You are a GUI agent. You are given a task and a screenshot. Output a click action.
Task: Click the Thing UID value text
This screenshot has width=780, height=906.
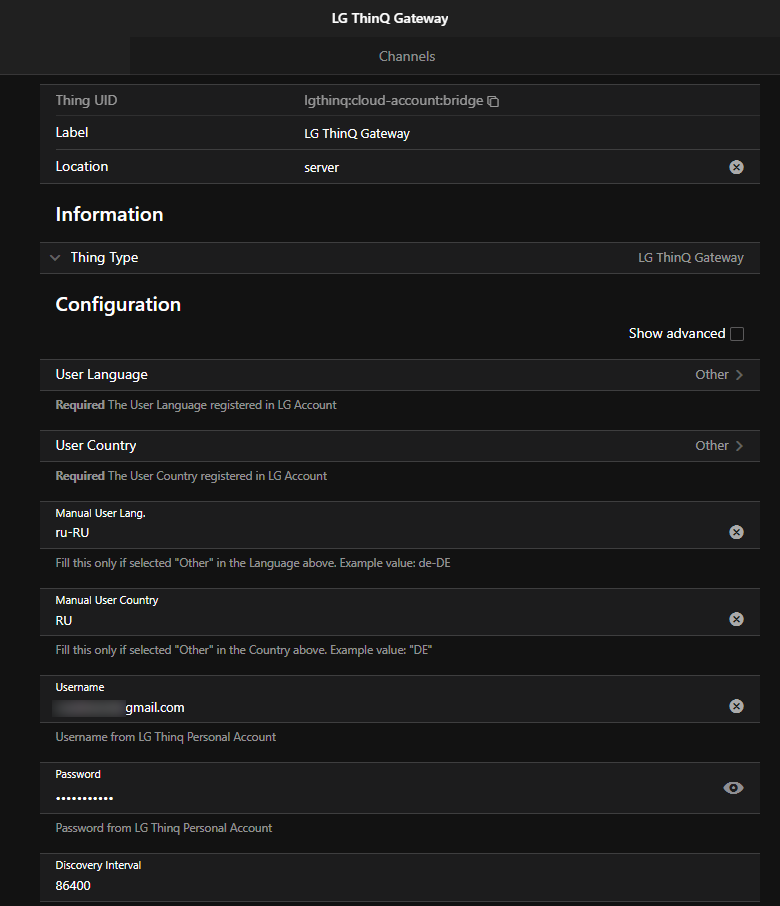pos(393,101)
